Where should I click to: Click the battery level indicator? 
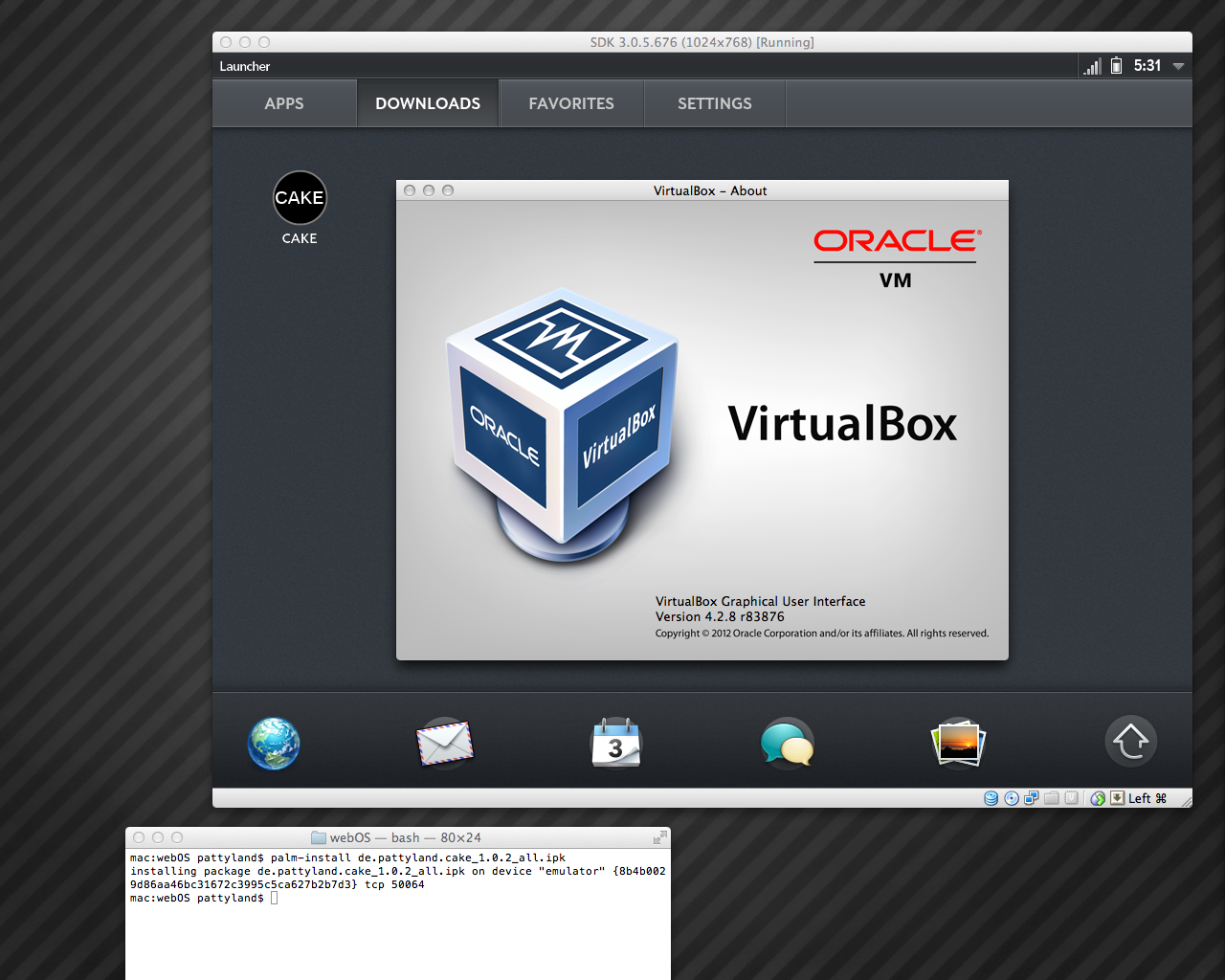[x=1116, y=66]
